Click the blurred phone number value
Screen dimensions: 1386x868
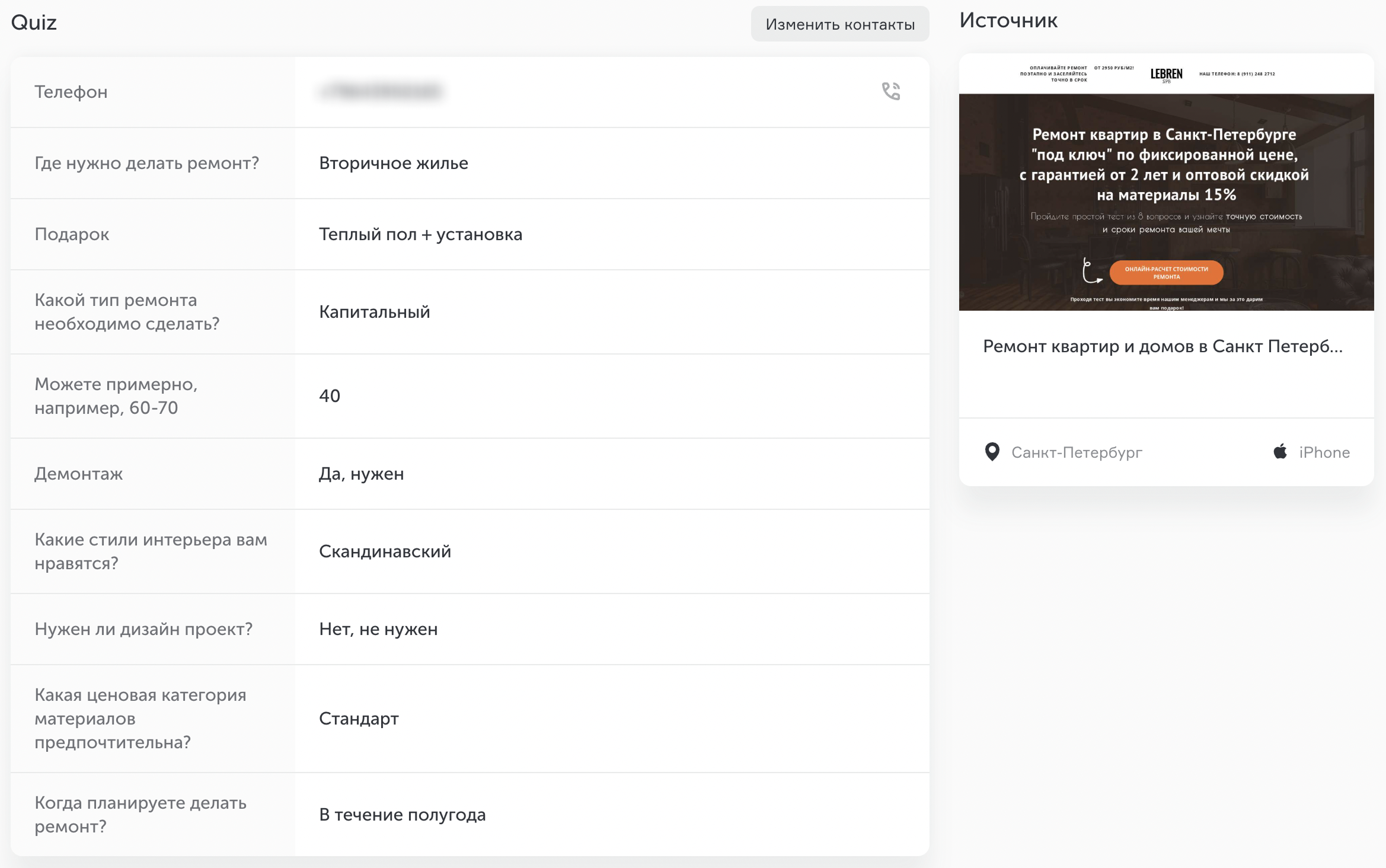pos(381,91)
